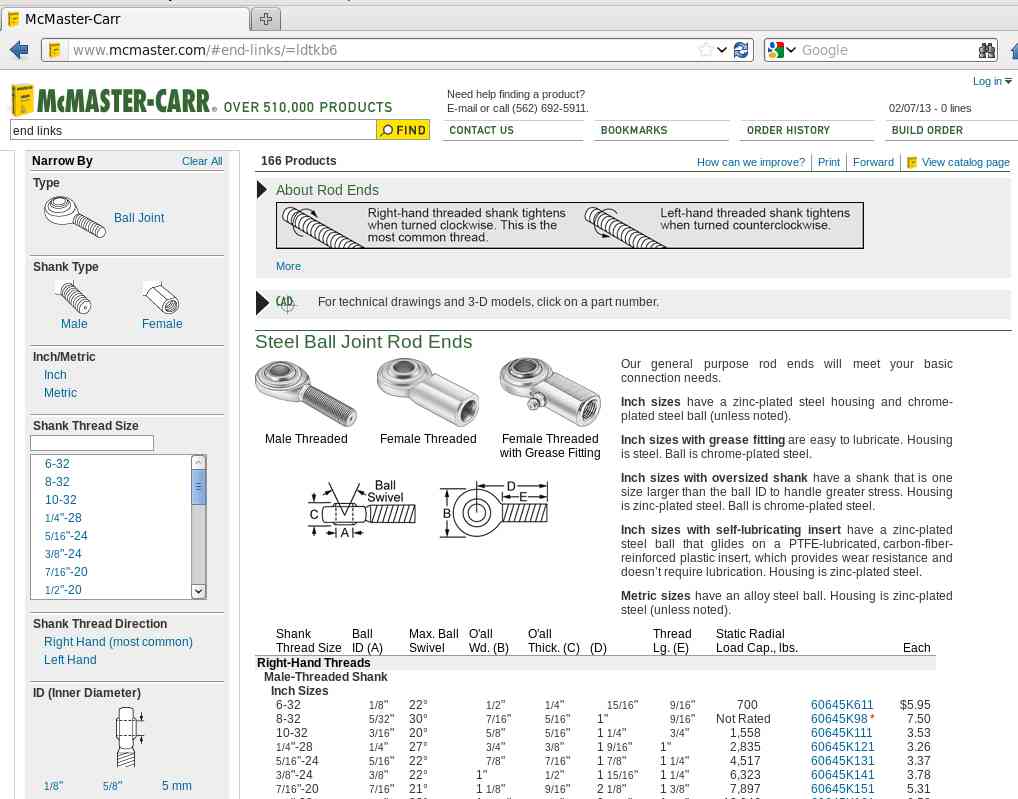
Task: Select 10-32 in thread size list
Action: (60, 500)
